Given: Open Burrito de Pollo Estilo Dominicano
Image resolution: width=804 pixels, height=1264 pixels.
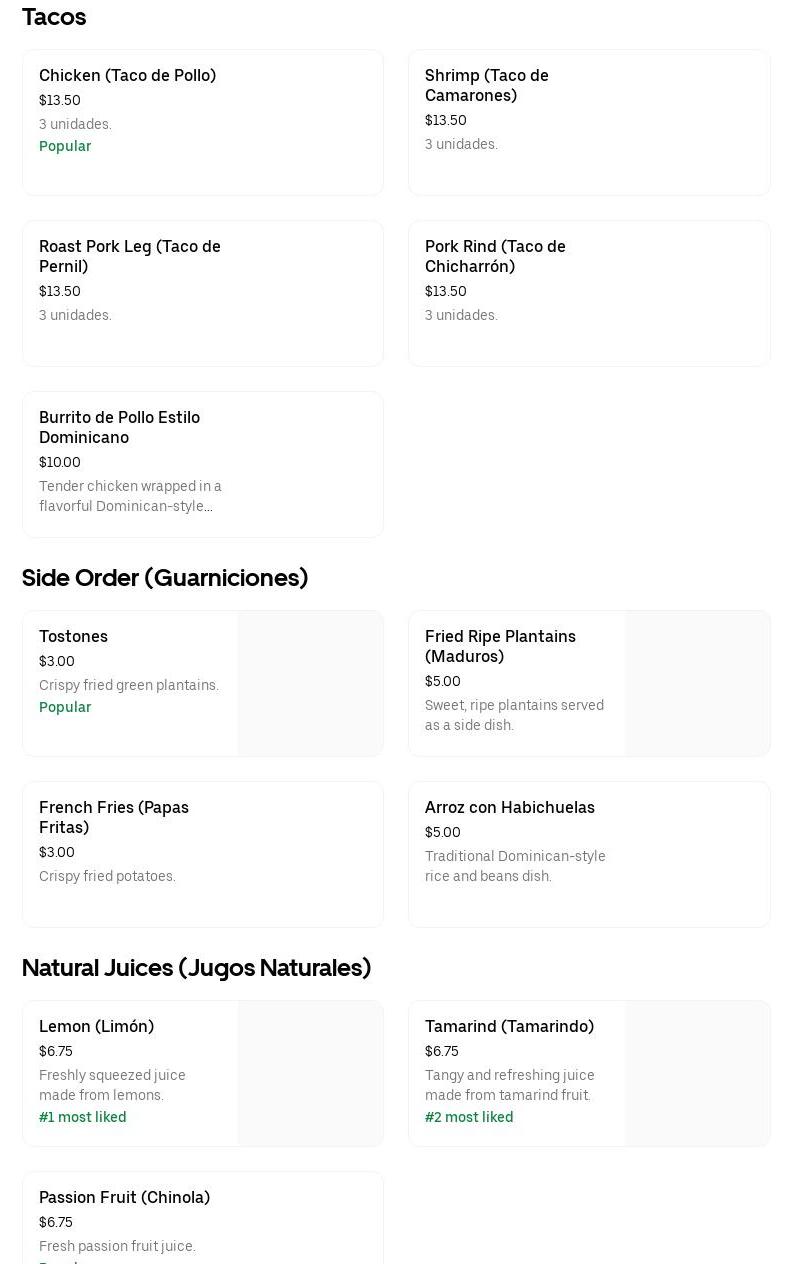Looking at the screenshot, I should [x=120, y=428].
